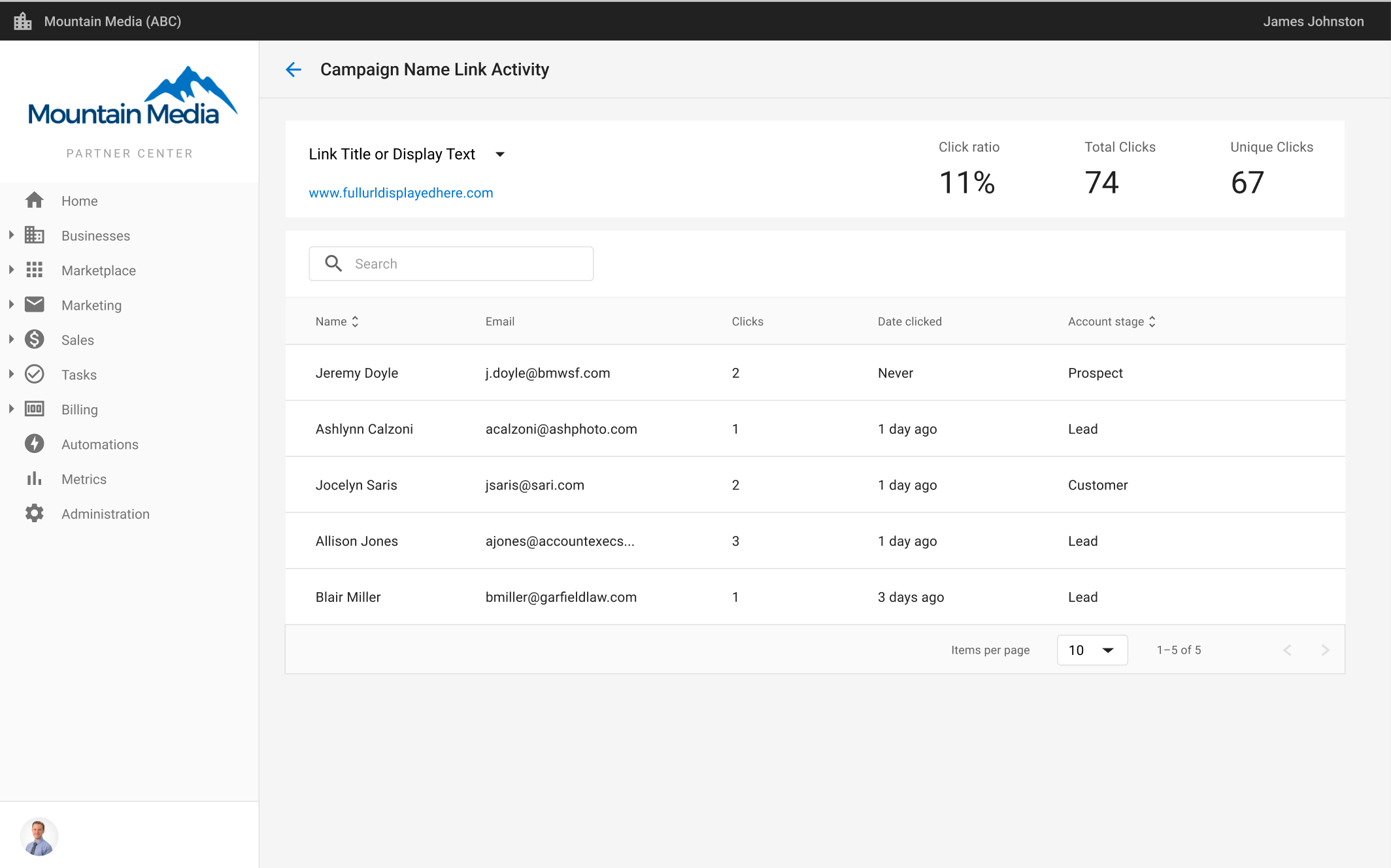The width and height of the screenshot is (1391, 868).
Task: Open Sales in the sidebar
Action: (x=78, y=340)
